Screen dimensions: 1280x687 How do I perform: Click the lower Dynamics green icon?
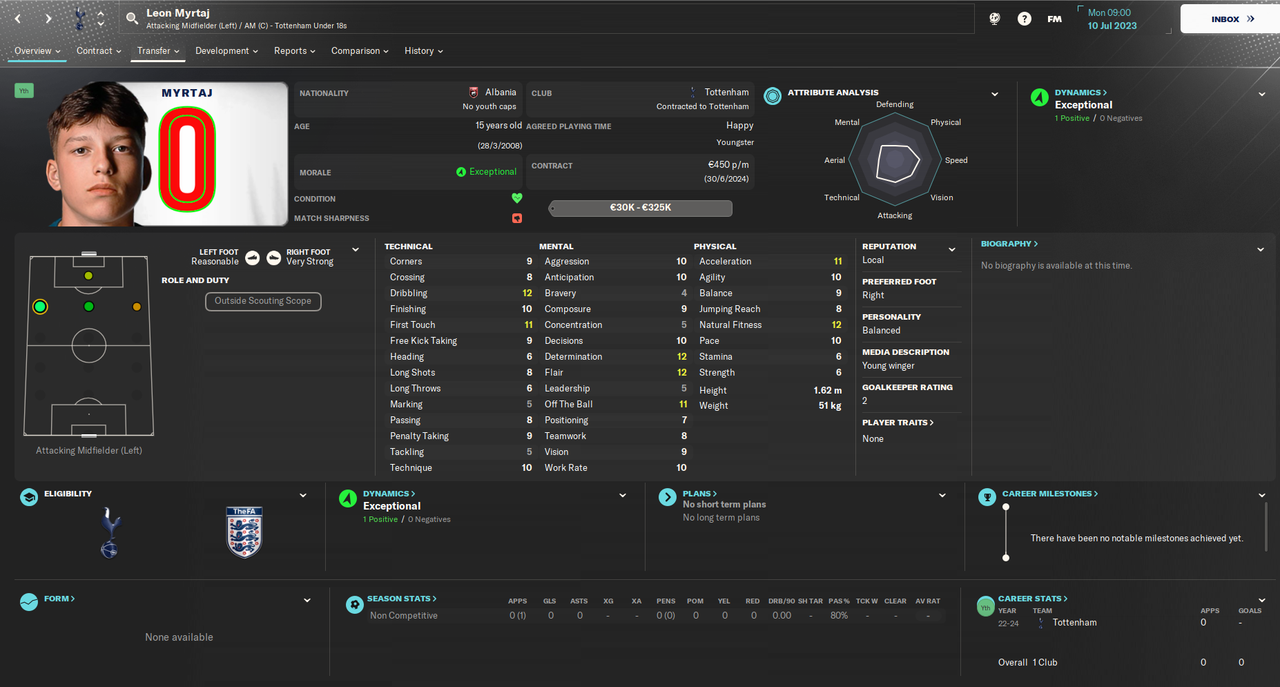click(x=348, y=497)
